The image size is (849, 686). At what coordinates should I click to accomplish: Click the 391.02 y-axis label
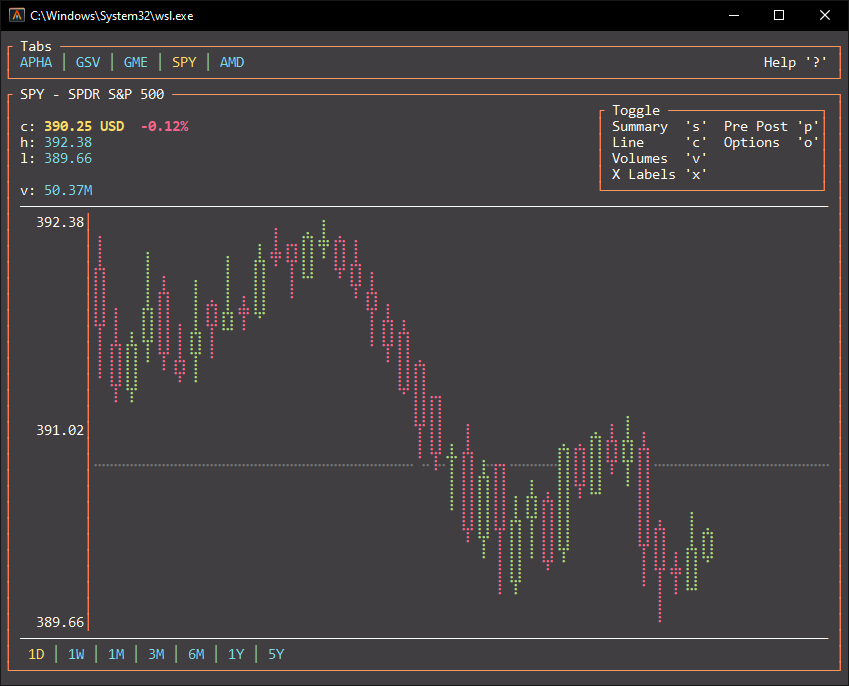[60, 430]
